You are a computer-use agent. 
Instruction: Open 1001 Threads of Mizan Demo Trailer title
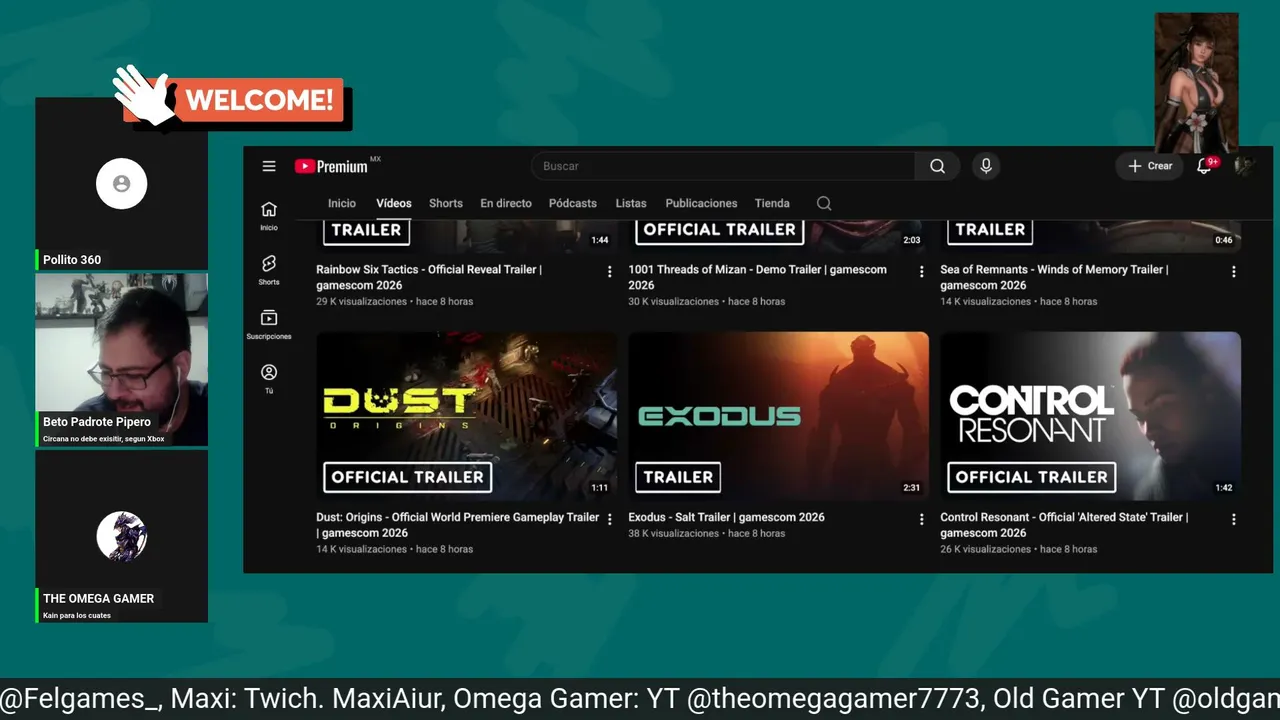(758, 277)
